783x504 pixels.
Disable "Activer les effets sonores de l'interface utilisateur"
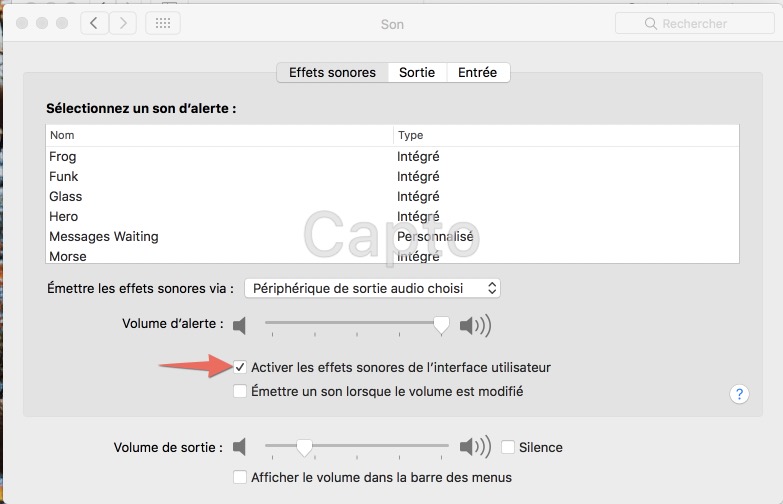pyautogui.click(x=240, y=367)
